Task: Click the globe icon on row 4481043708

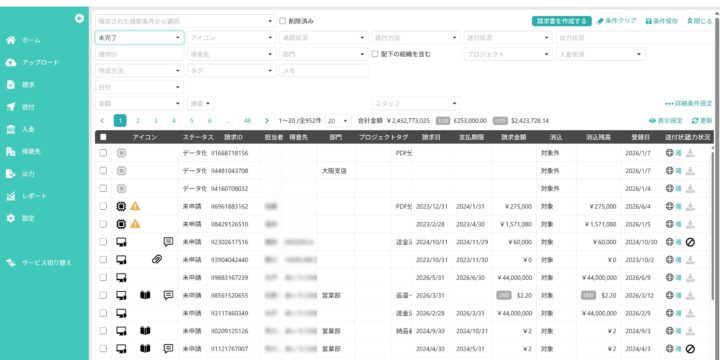Action: pos(669,171)
